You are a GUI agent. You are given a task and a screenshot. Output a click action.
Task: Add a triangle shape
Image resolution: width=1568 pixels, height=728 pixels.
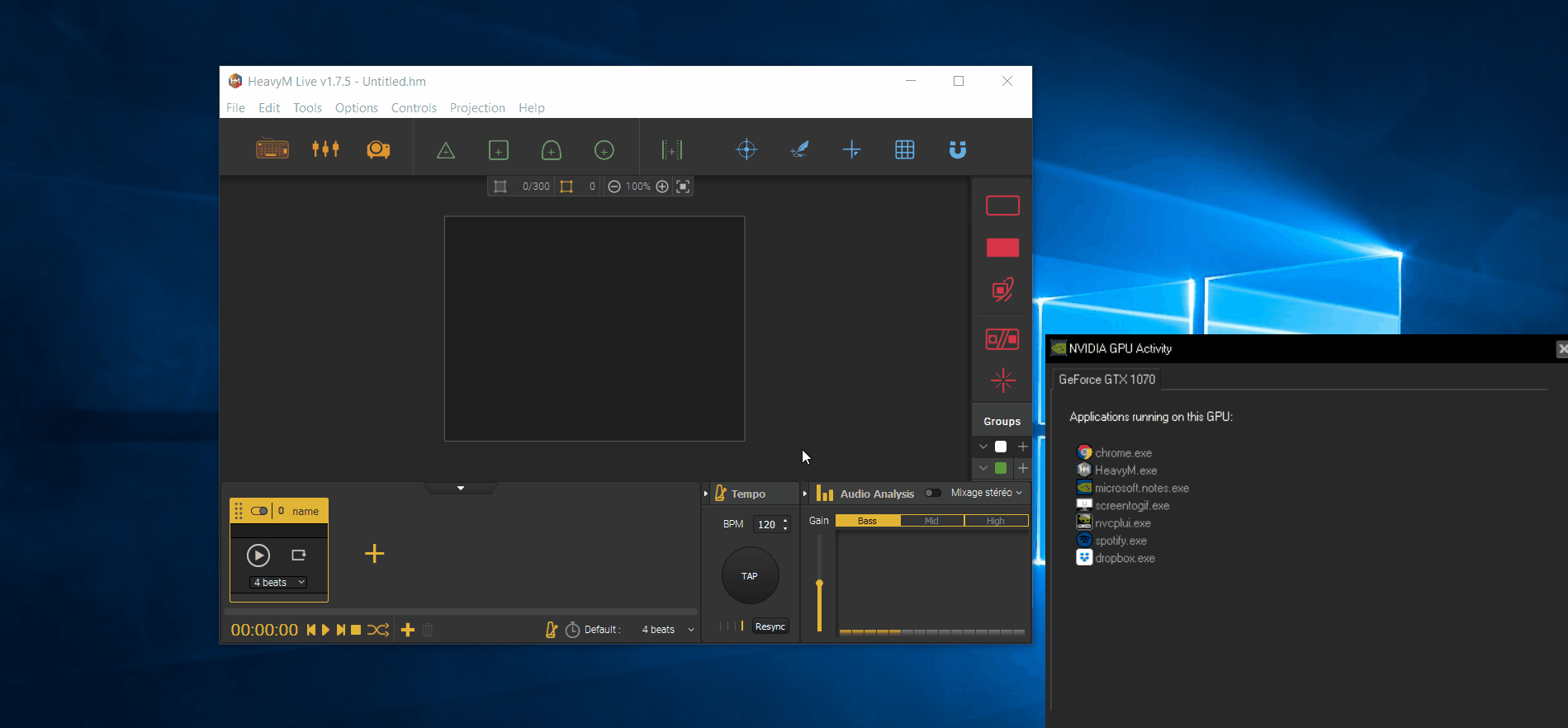[x=446, y=150]
